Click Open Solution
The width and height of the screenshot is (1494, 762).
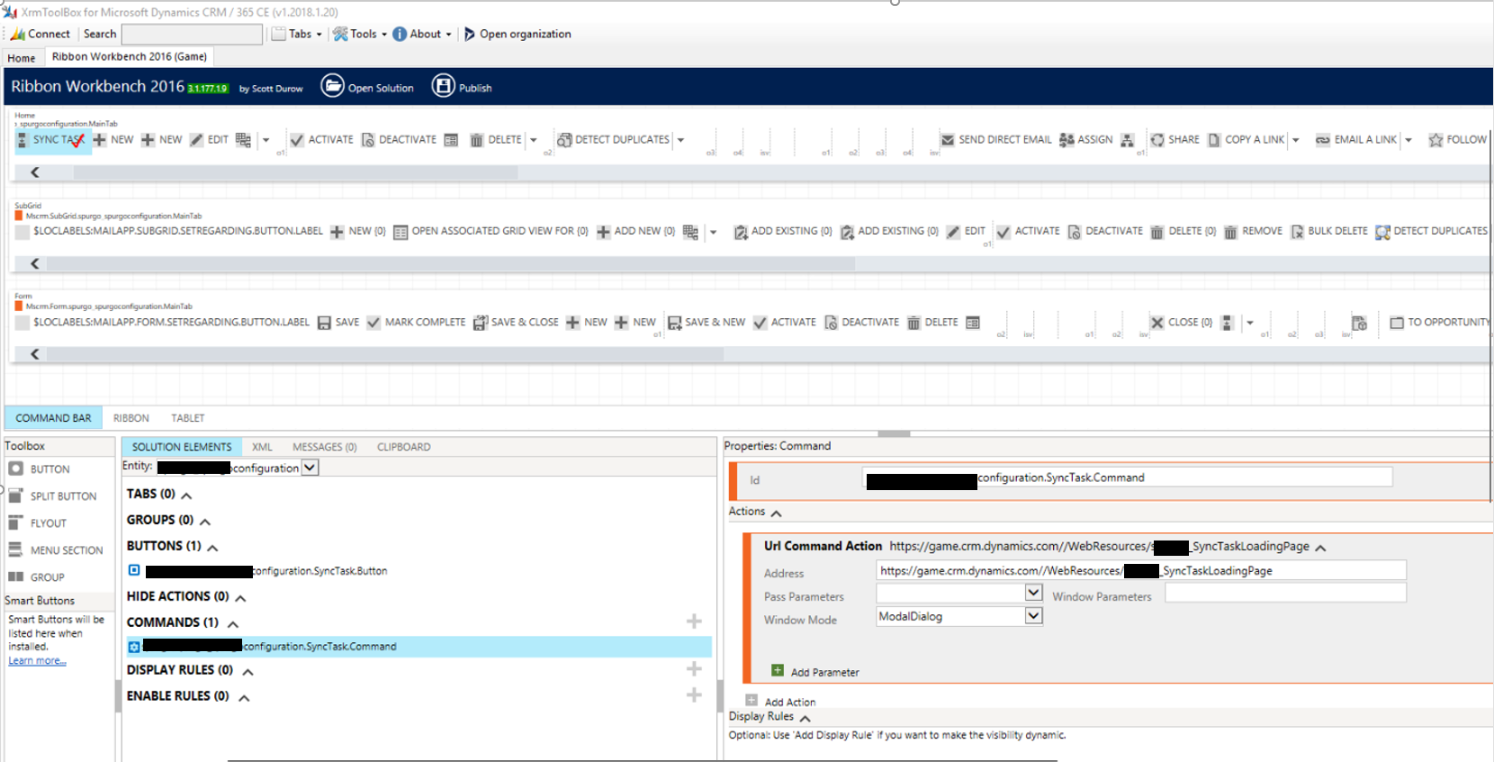click(367, 87)
